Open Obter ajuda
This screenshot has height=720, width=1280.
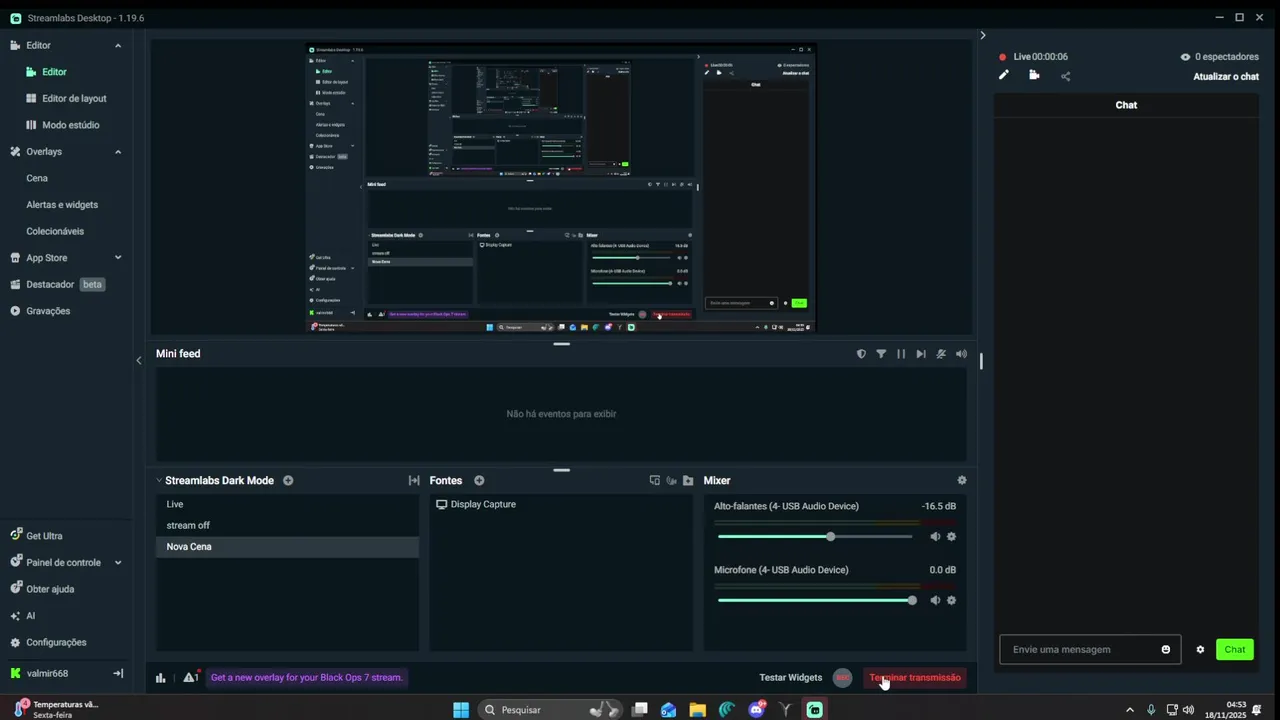(50, 589)
